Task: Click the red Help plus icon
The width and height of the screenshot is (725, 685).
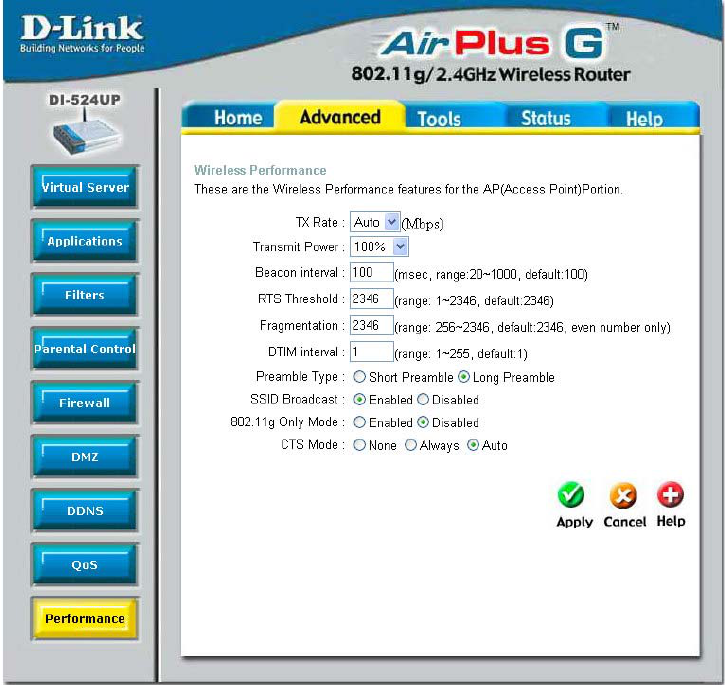Action: [x=670, y=494]
